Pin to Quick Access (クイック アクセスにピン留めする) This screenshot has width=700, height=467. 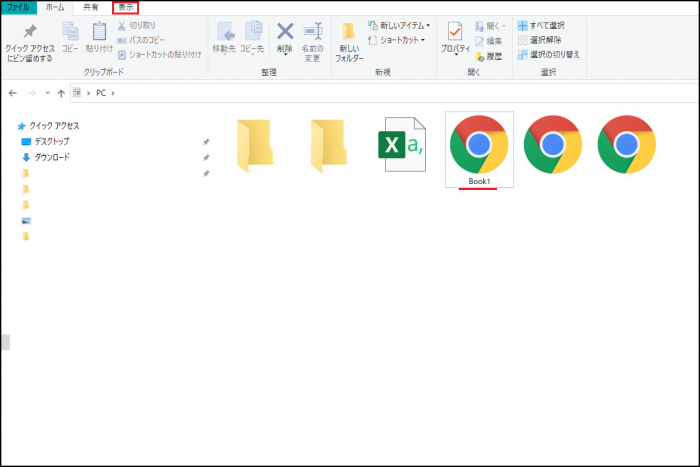coord(30,43)
